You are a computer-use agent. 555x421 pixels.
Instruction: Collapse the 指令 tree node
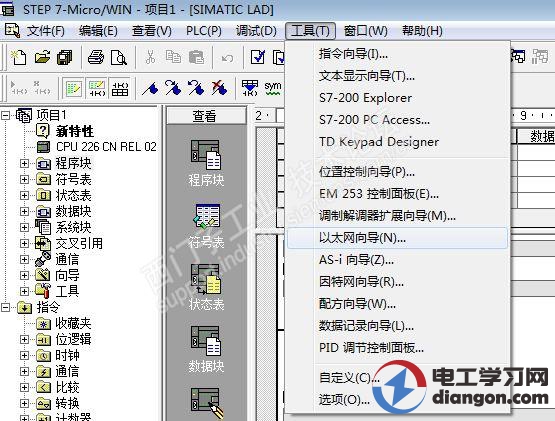point(5,307)
